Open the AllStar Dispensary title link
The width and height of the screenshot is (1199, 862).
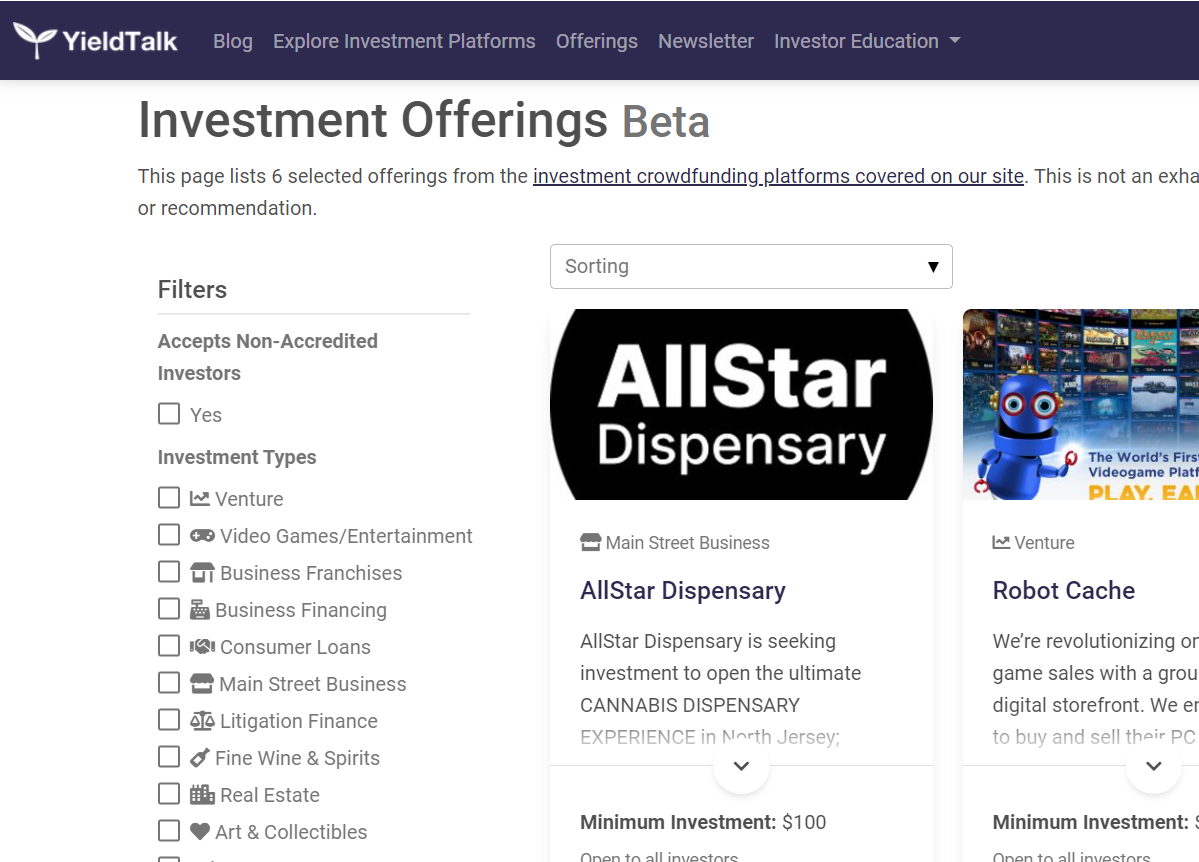(683, 590)
